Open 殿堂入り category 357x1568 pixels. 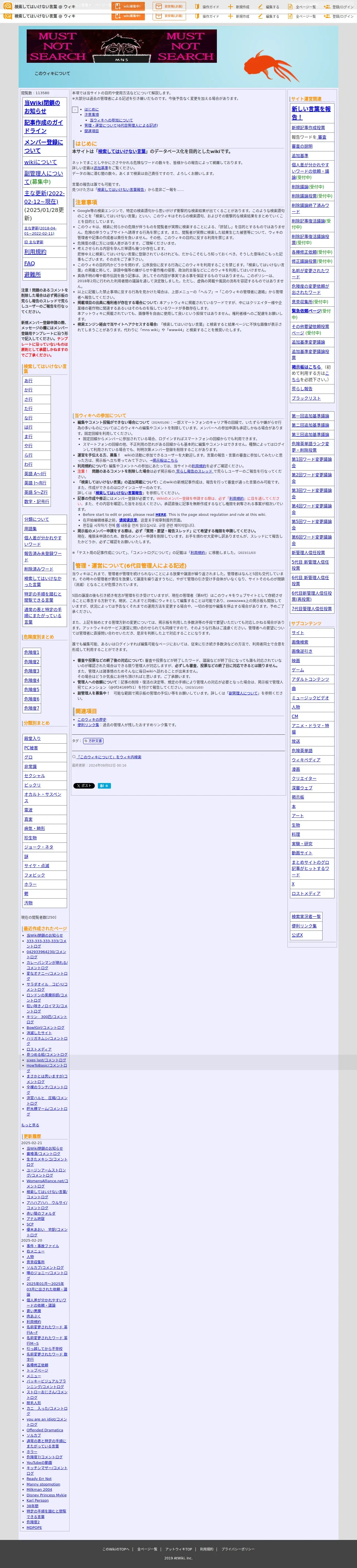[x=32, y=738]
